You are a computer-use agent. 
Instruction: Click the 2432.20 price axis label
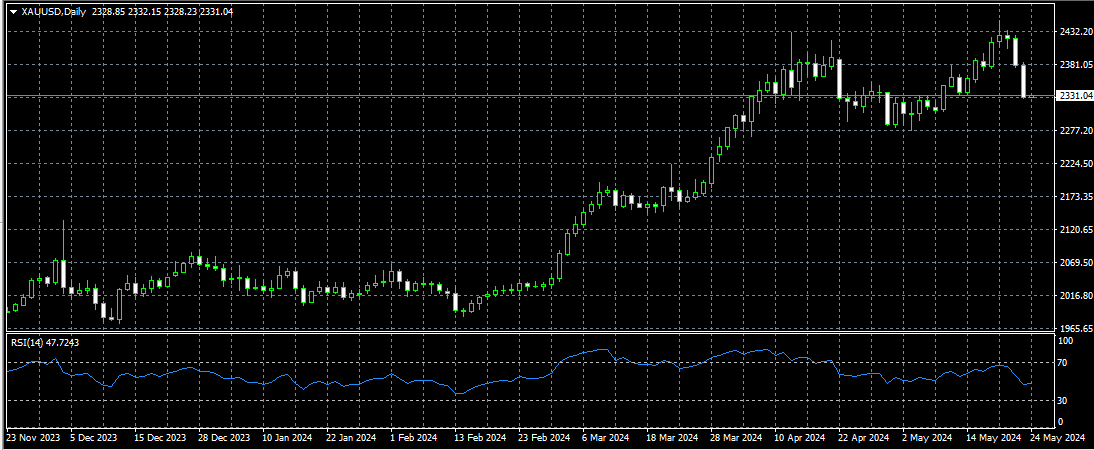point(1073,32)
